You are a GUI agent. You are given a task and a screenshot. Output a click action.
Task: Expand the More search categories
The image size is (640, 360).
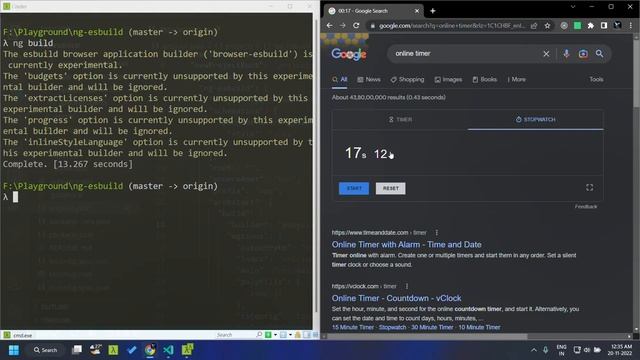point(516,80)
